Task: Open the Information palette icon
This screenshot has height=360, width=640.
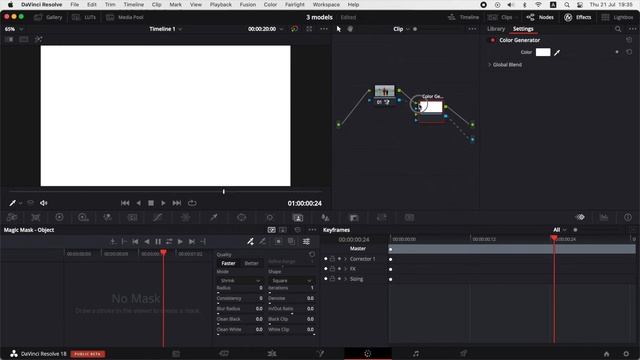Action: click(628, 218)
